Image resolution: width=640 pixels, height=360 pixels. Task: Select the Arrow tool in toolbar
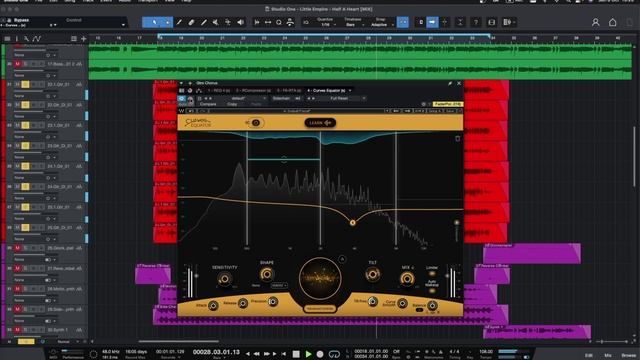[154, 22]
